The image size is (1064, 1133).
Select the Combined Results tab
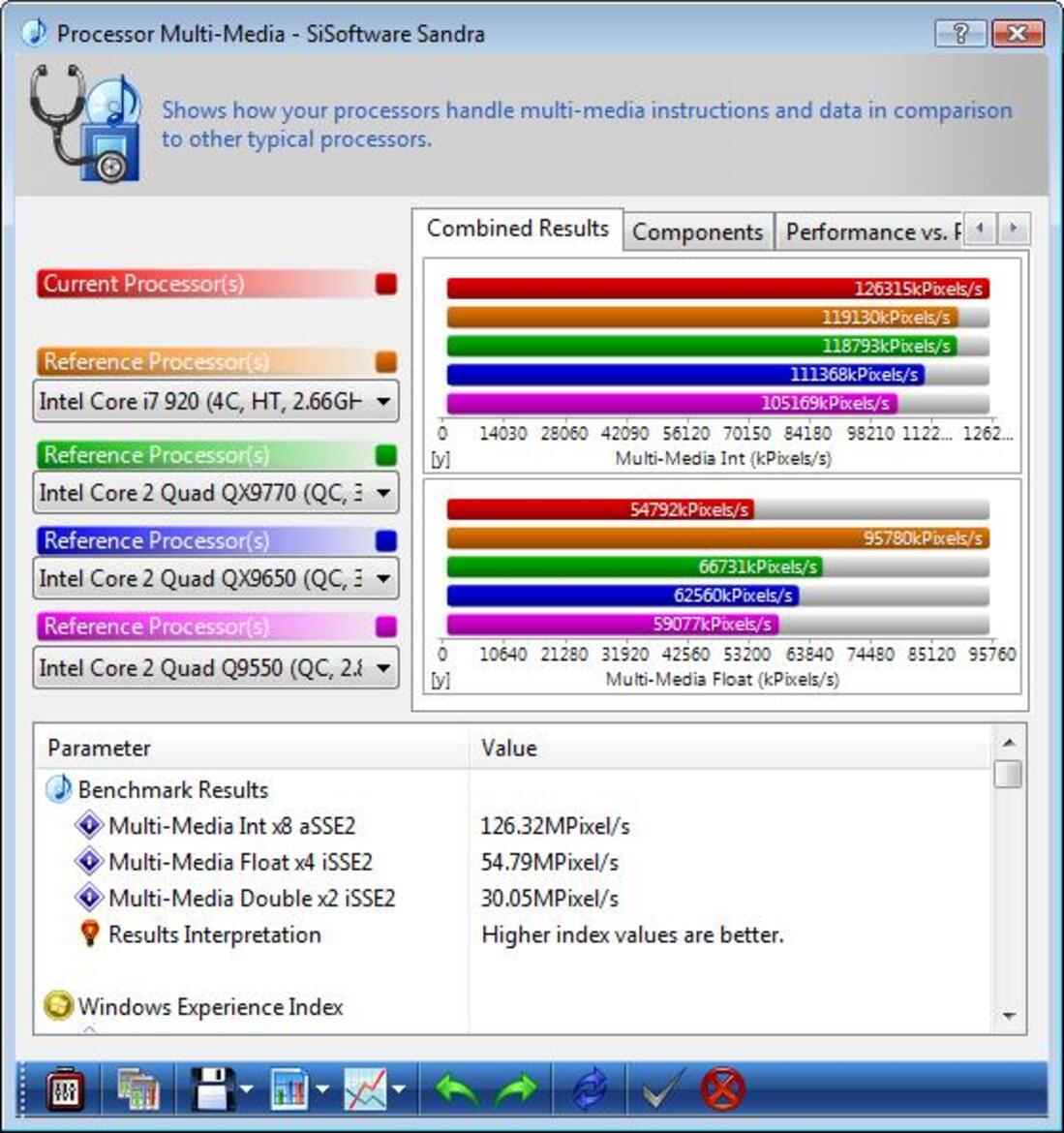tap(518, 229)
